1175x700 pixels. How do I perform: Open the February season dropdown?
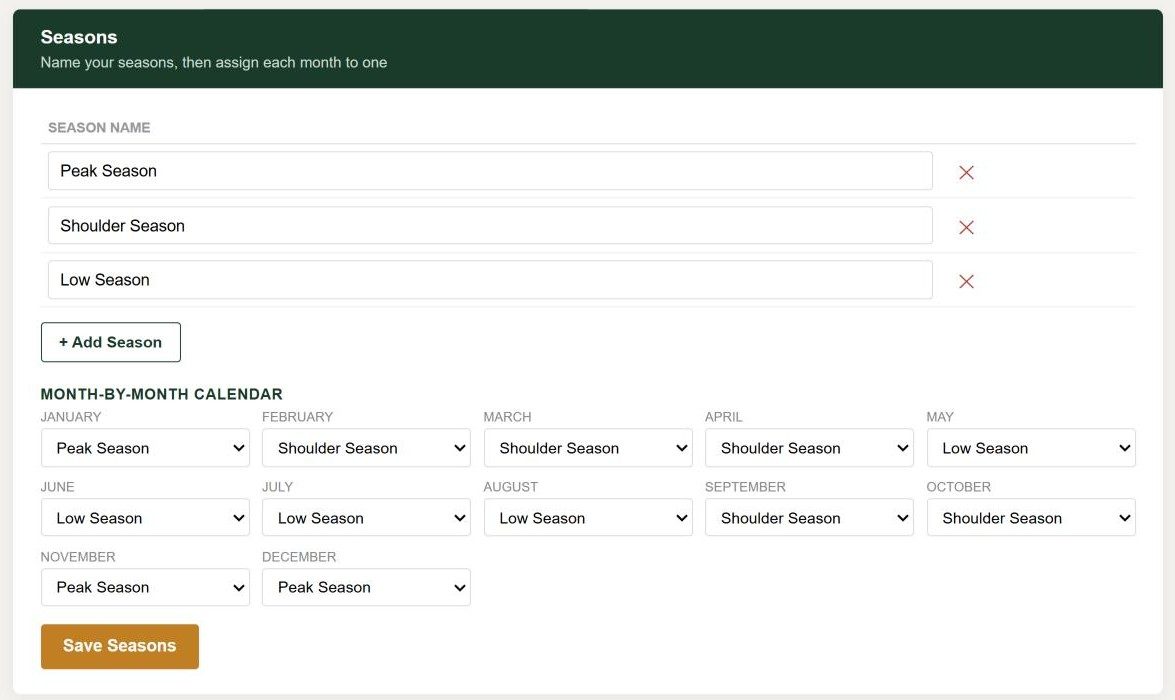tap(366, 447)
